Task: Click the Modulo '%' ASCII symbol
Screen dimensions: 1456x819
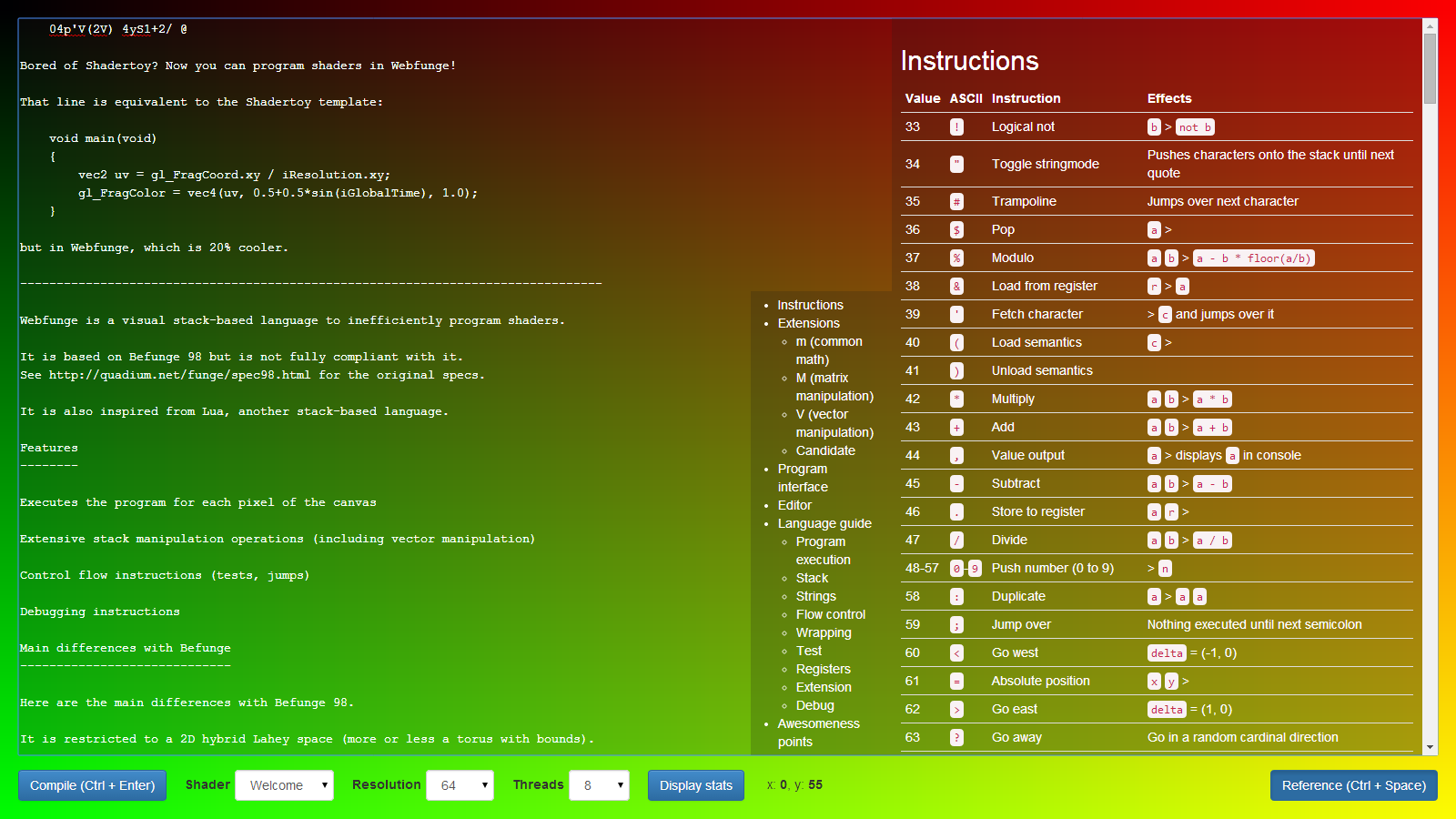Action: pyautogui.click(x=956, y=258)
